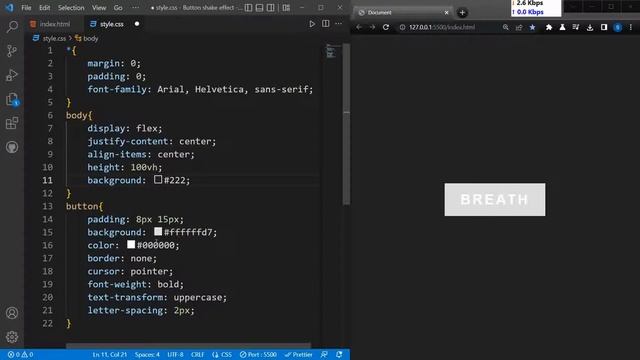This screenshot has width=640, height=360.
Task: Open the Search view in the activity bar
Action: tap(12, 27)
